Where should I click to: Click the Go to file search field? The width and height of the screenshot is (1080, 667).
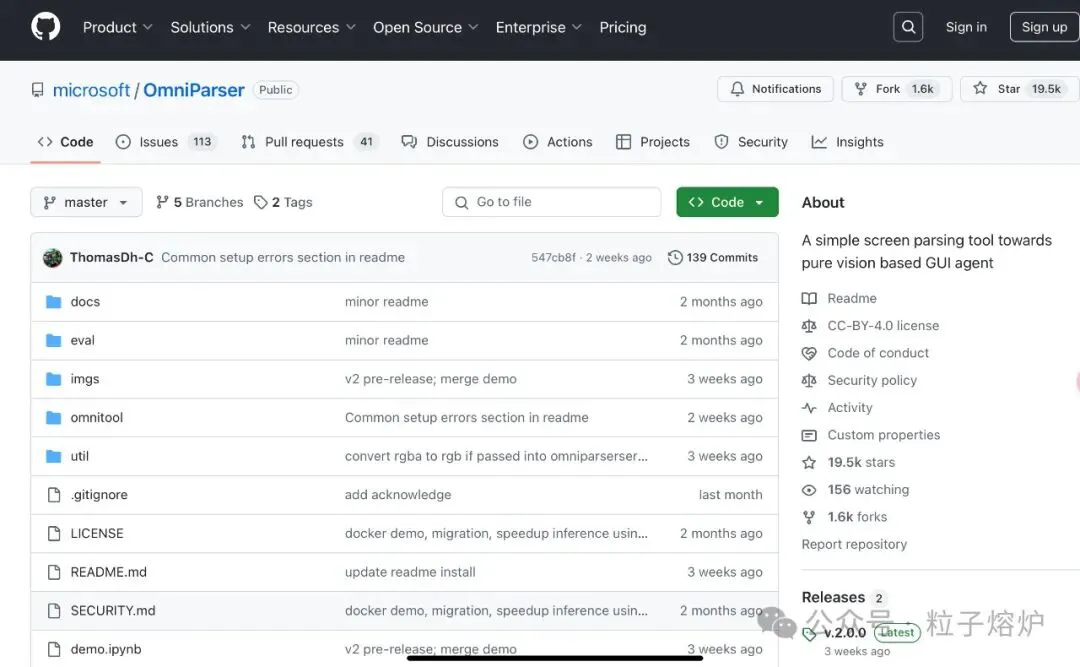click(x=552, y=202)
